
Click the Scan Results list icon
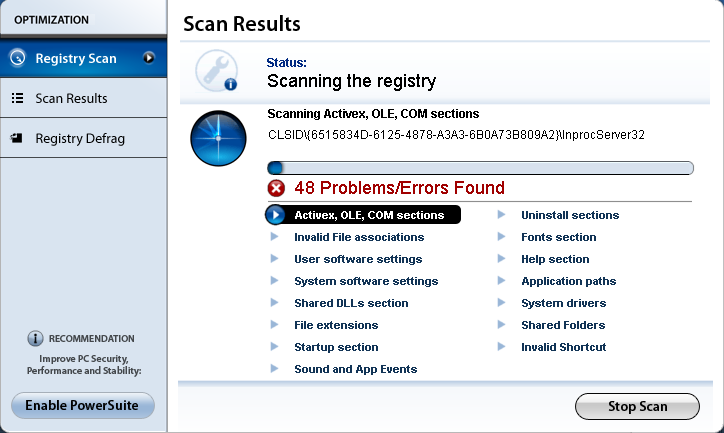(17, 99)
